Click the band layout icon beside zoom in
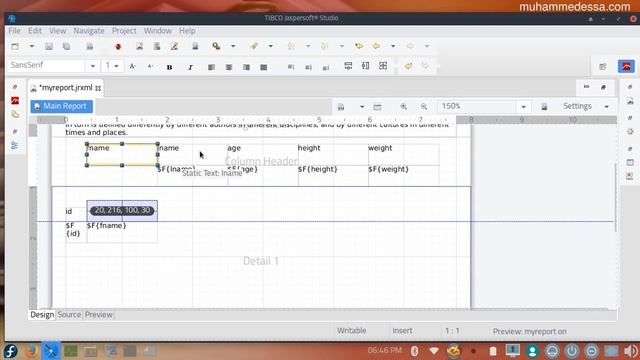Image resolution: width=640 pixels, height=360 pixels. [x=377, y=107]
